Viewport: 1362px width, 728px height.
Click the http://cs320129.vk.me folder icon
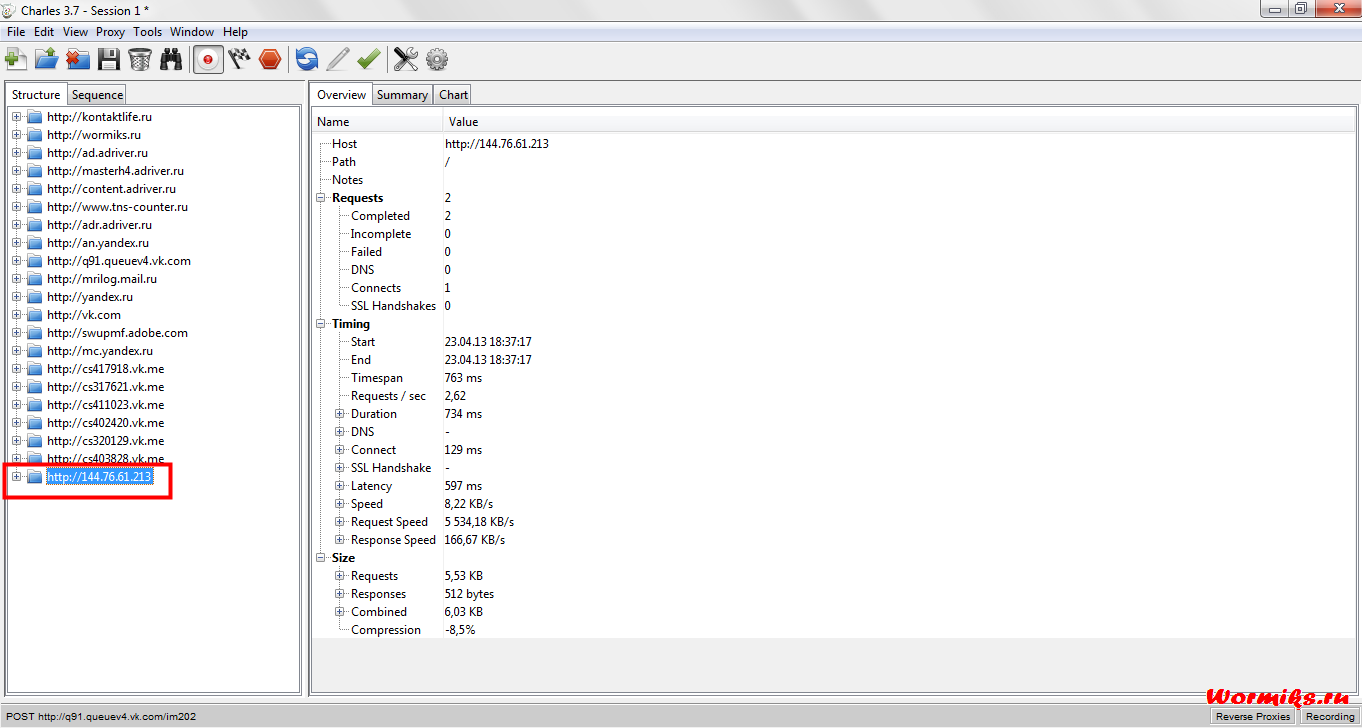click(x=34, y=441)
